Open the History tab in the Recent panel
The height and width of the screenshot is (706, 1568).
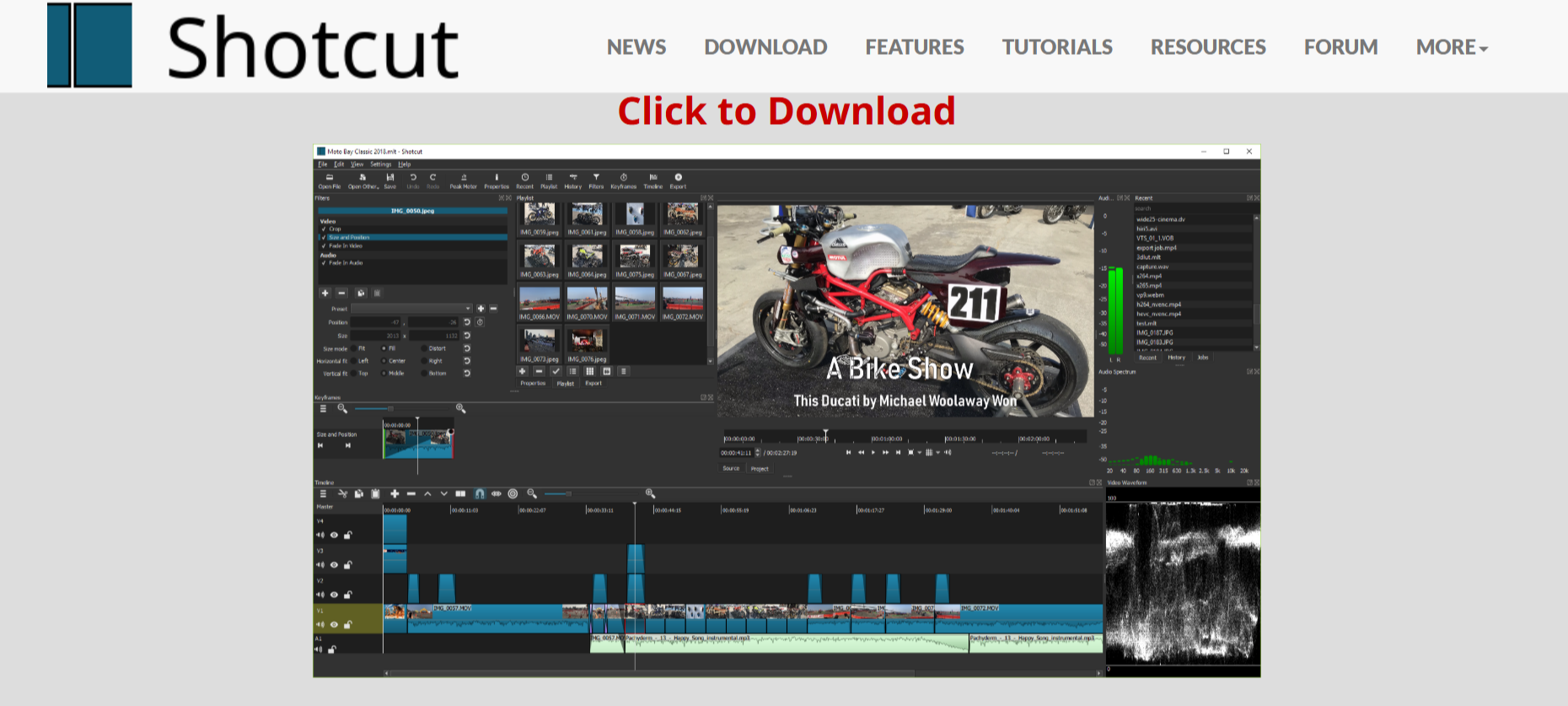pyautogui.click(x=1177, y=358)
